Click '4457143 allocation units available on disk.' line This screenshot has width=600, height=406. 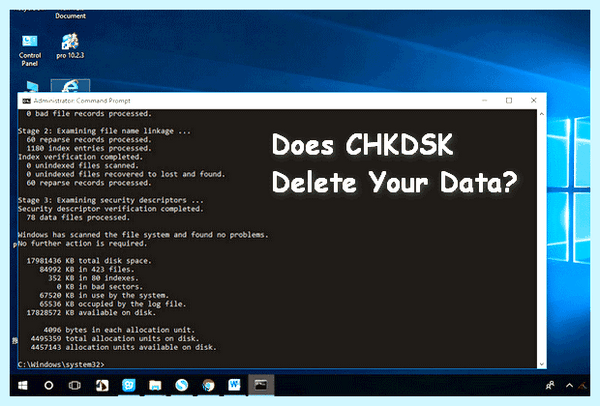click(x=124, y=347)
